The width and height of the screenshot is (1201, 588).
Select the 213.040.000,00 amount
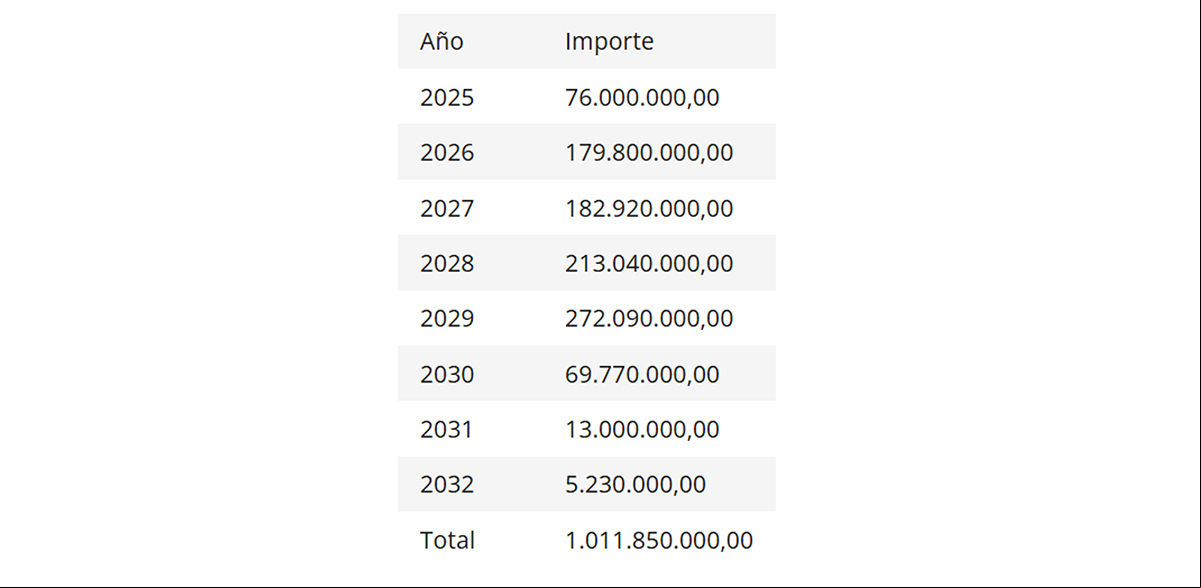(x=649, y=264)
